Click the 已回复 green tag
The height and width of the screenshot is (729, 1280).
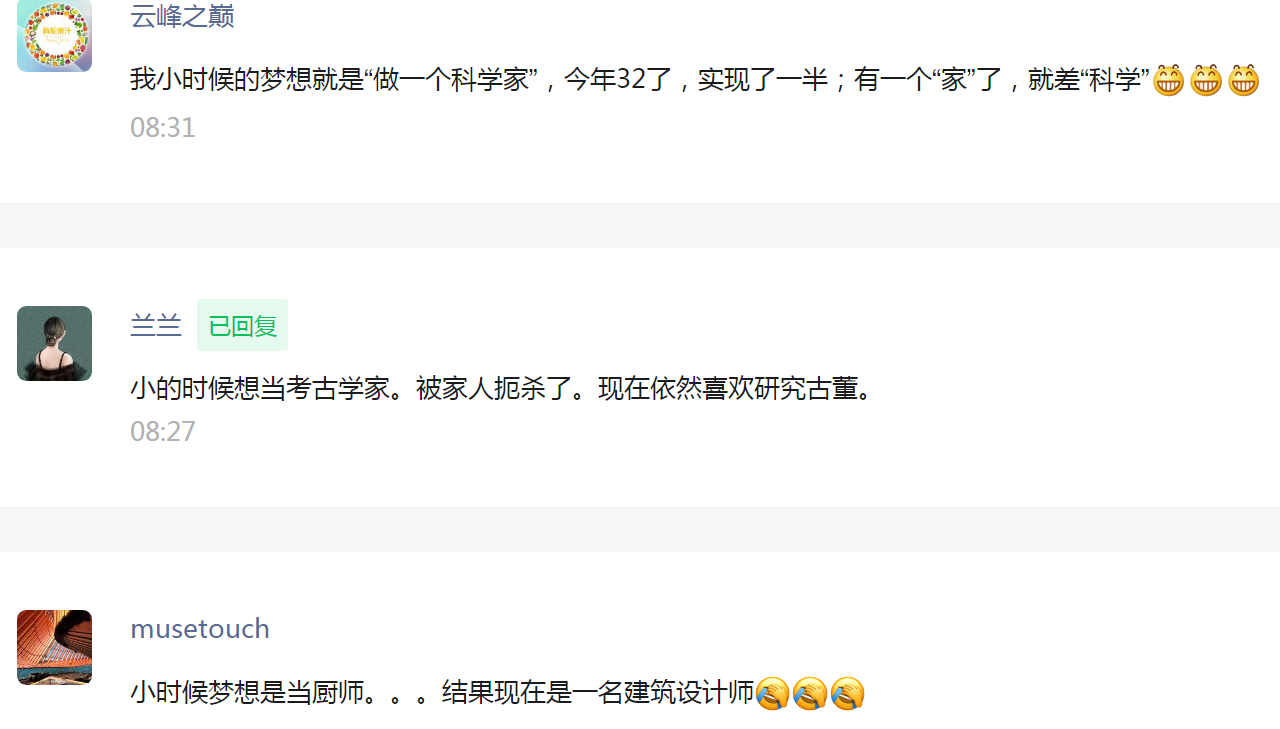pyautogui.click(x=242, y=325)
